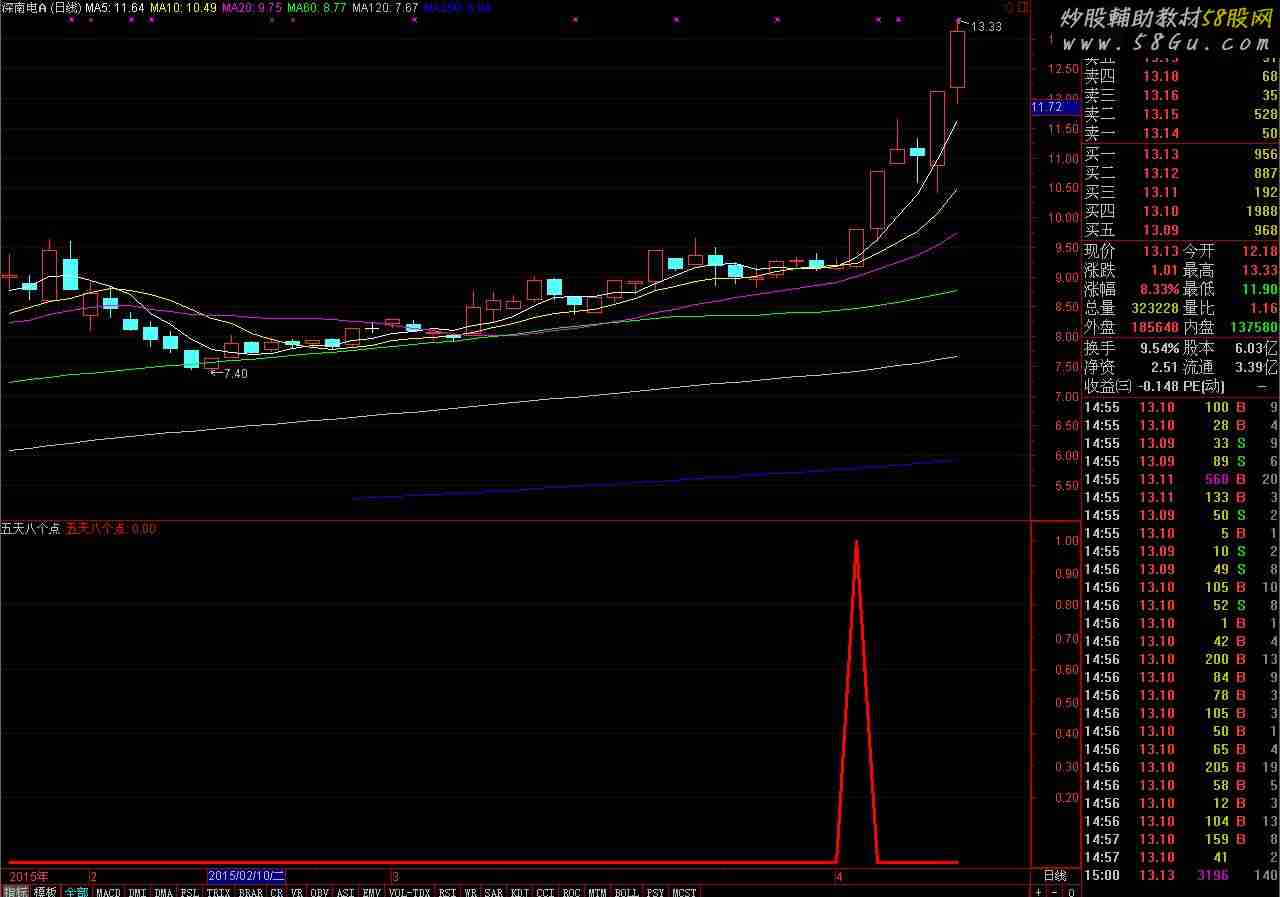The width and height of the screenshot is (1280, 897).
Task: Click the 2015年 year label on timeline
Action: pyautogui.click(x=28, y=876)
